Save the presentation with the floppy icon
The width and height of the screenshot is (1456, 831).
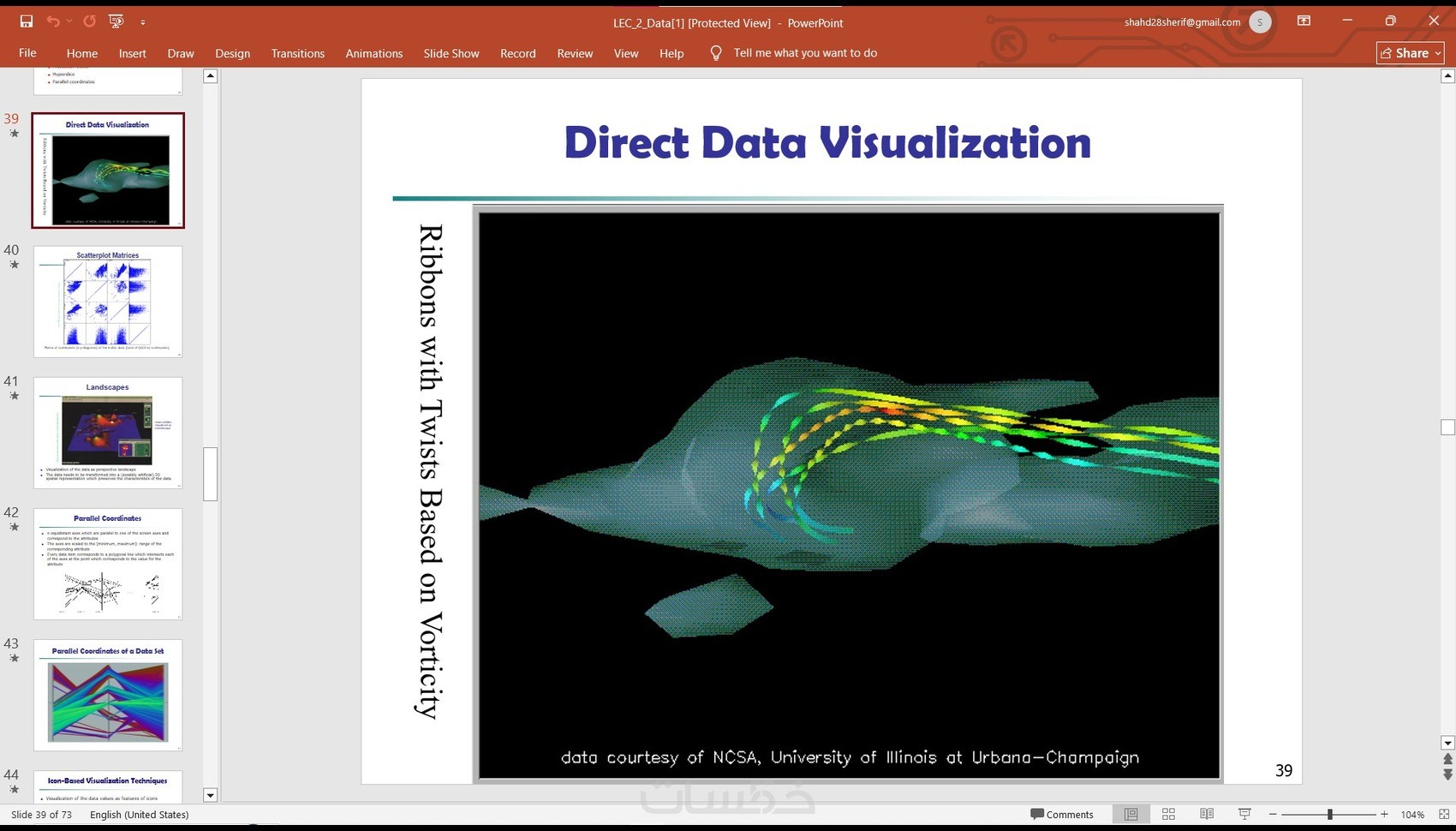26,21
